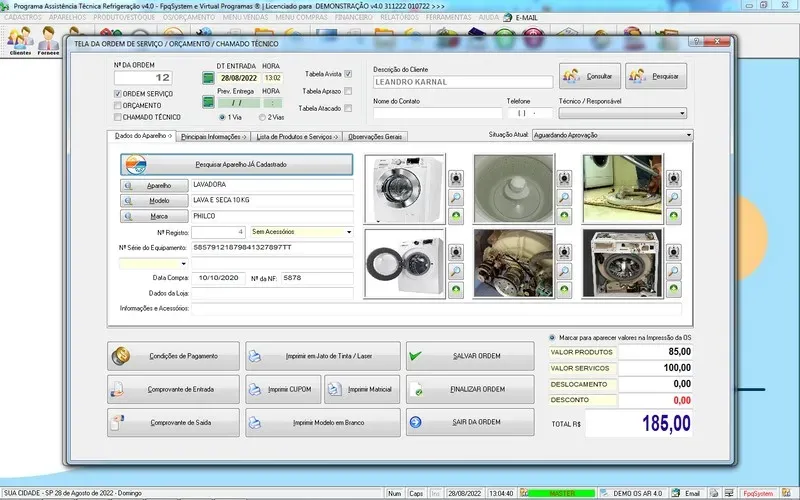Check the Tabela Aprazo option
The height and width of the screenshot is (500, 800).
pyautogui.click(x=348, y=91)
